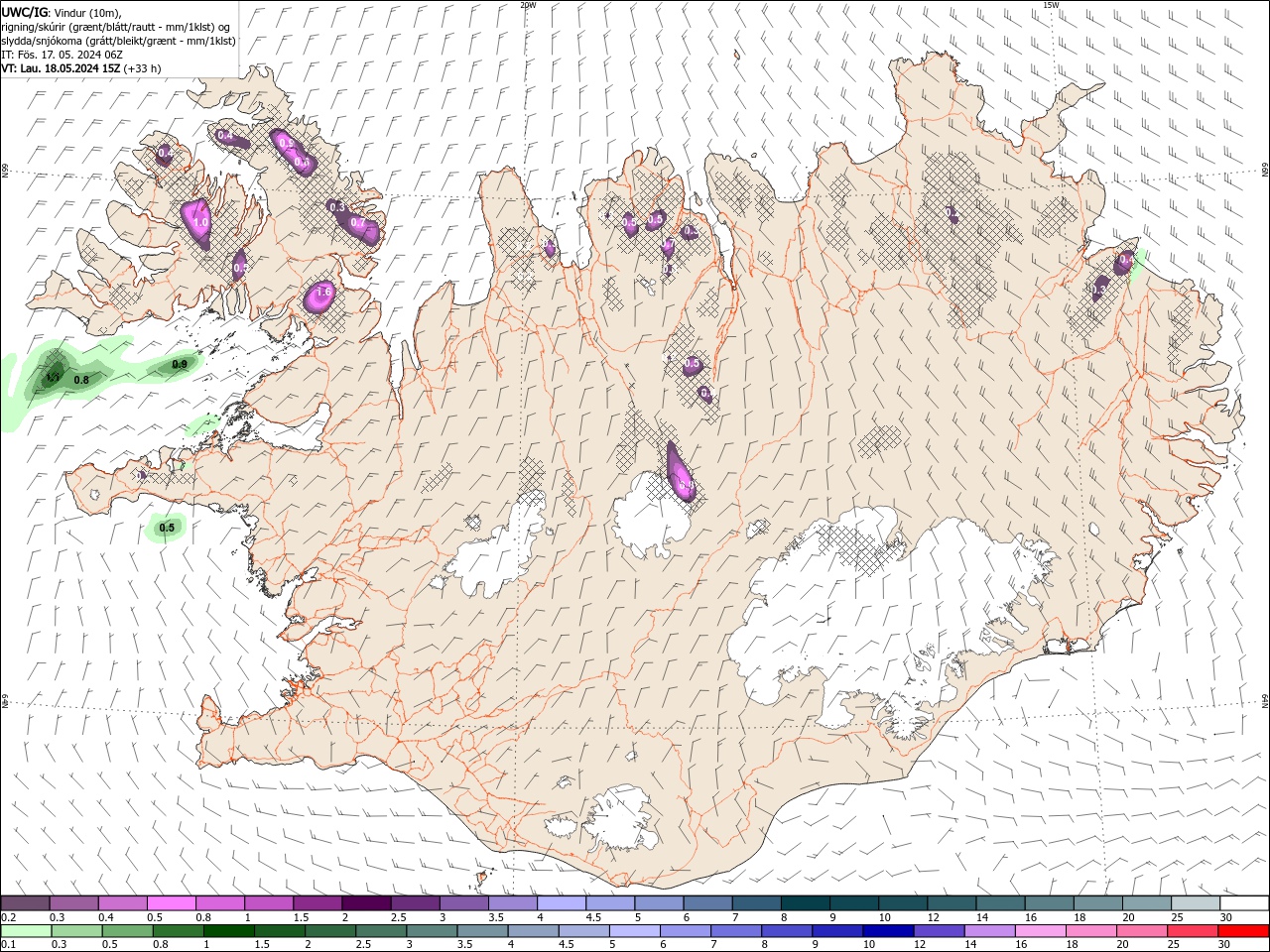Pick the lower legend swatch labeled 4
The width and height of the screenshot is (1270, 952).
point(533,931)
